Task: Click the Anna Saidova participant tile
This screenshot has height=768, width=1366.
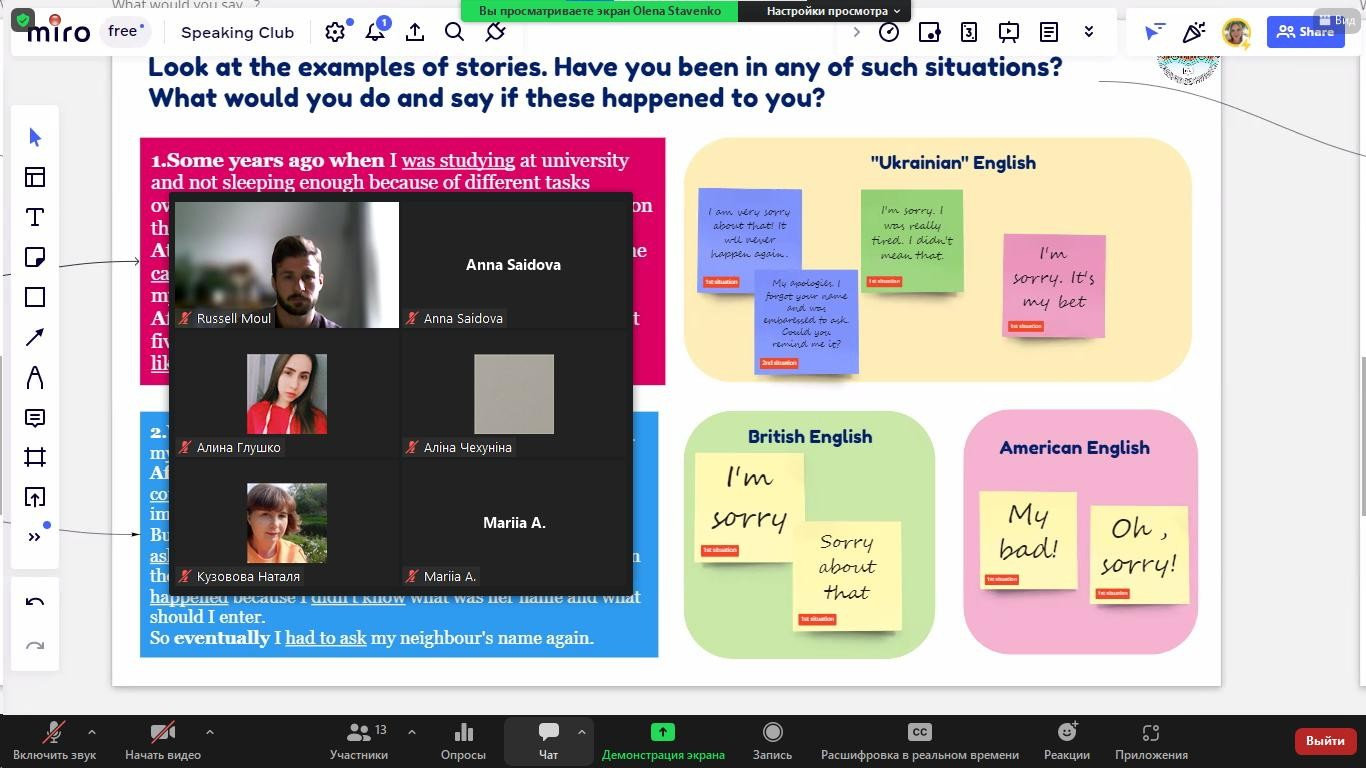Action: click(x=514, y=265)
